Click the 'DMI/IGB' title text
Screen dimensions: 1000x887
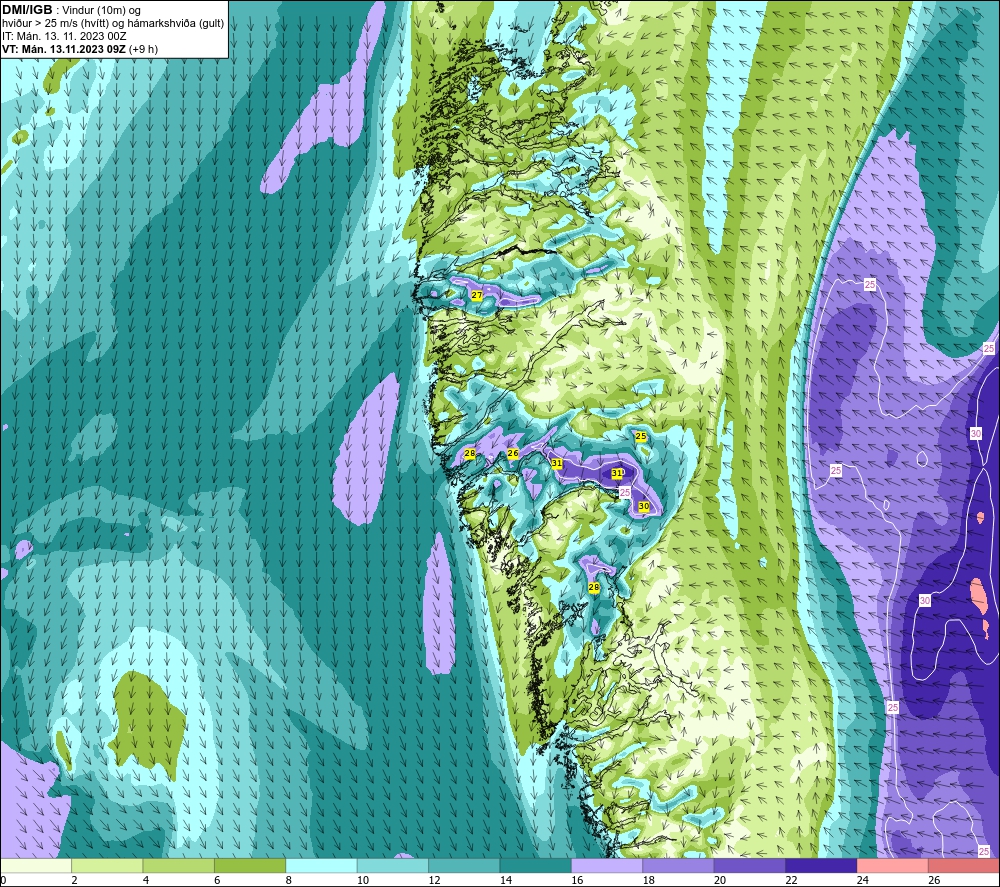click(x=27, y=10)
